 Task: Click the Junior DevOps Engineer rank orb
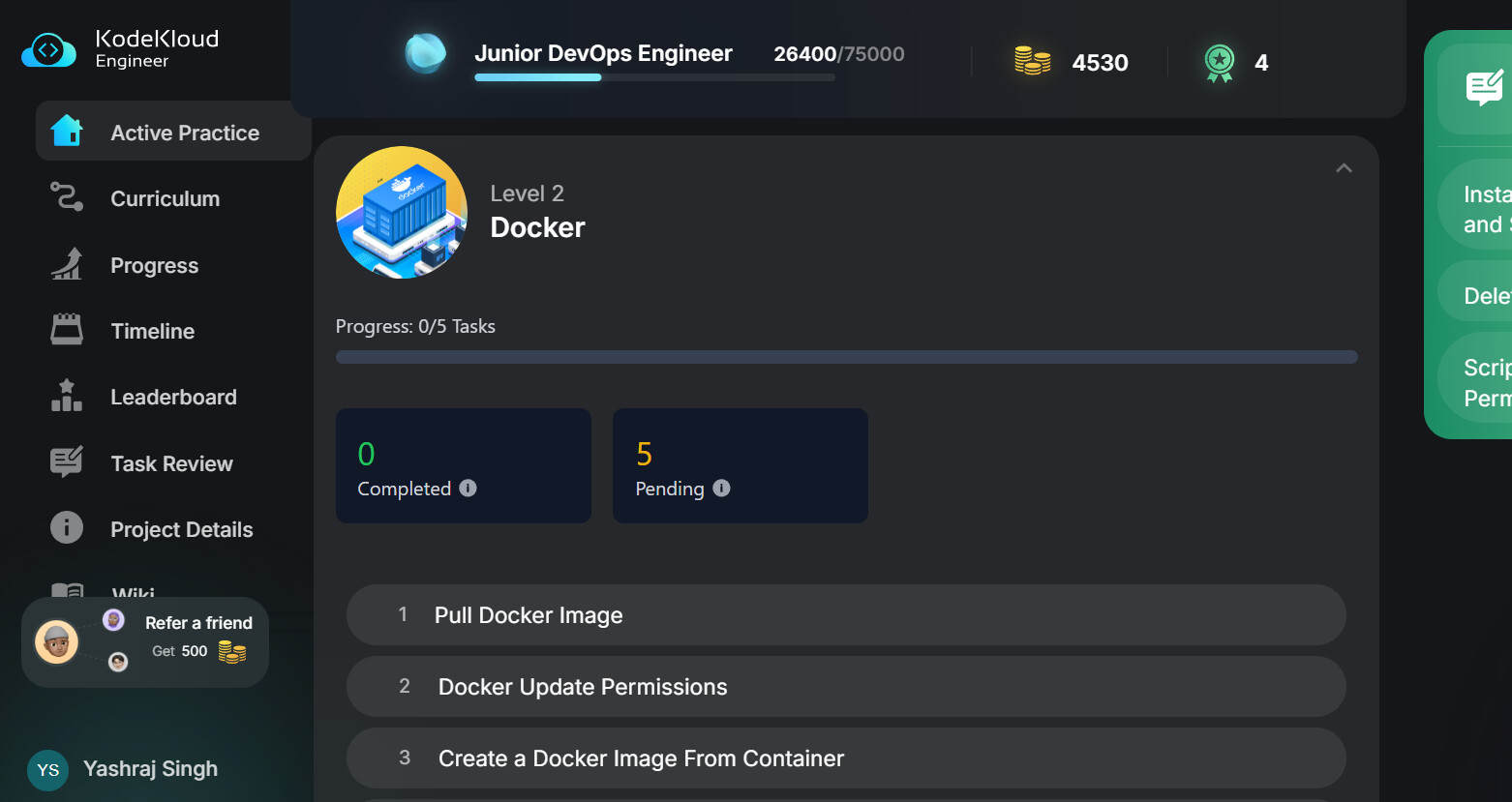click(425, 53)
